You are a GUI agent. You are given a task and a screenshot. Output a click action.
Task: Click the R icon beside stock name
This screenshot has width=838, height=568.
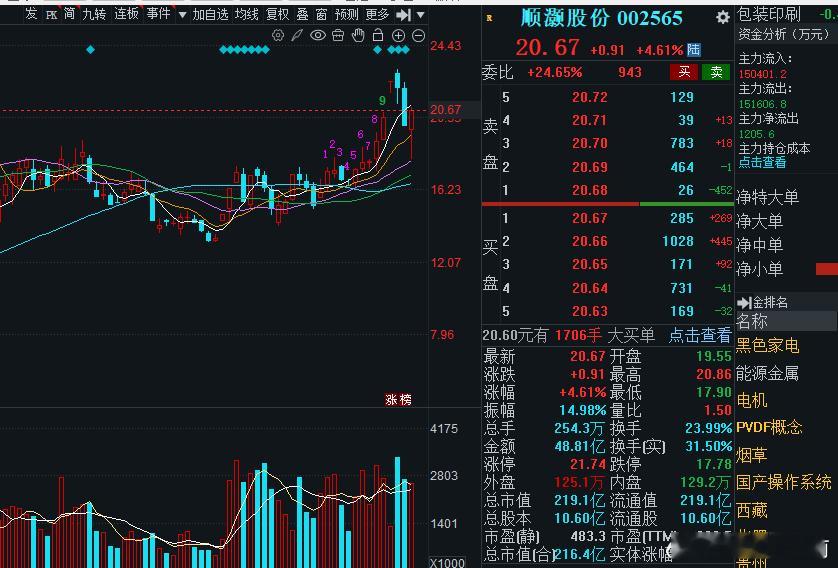click(x=489, y=18)
